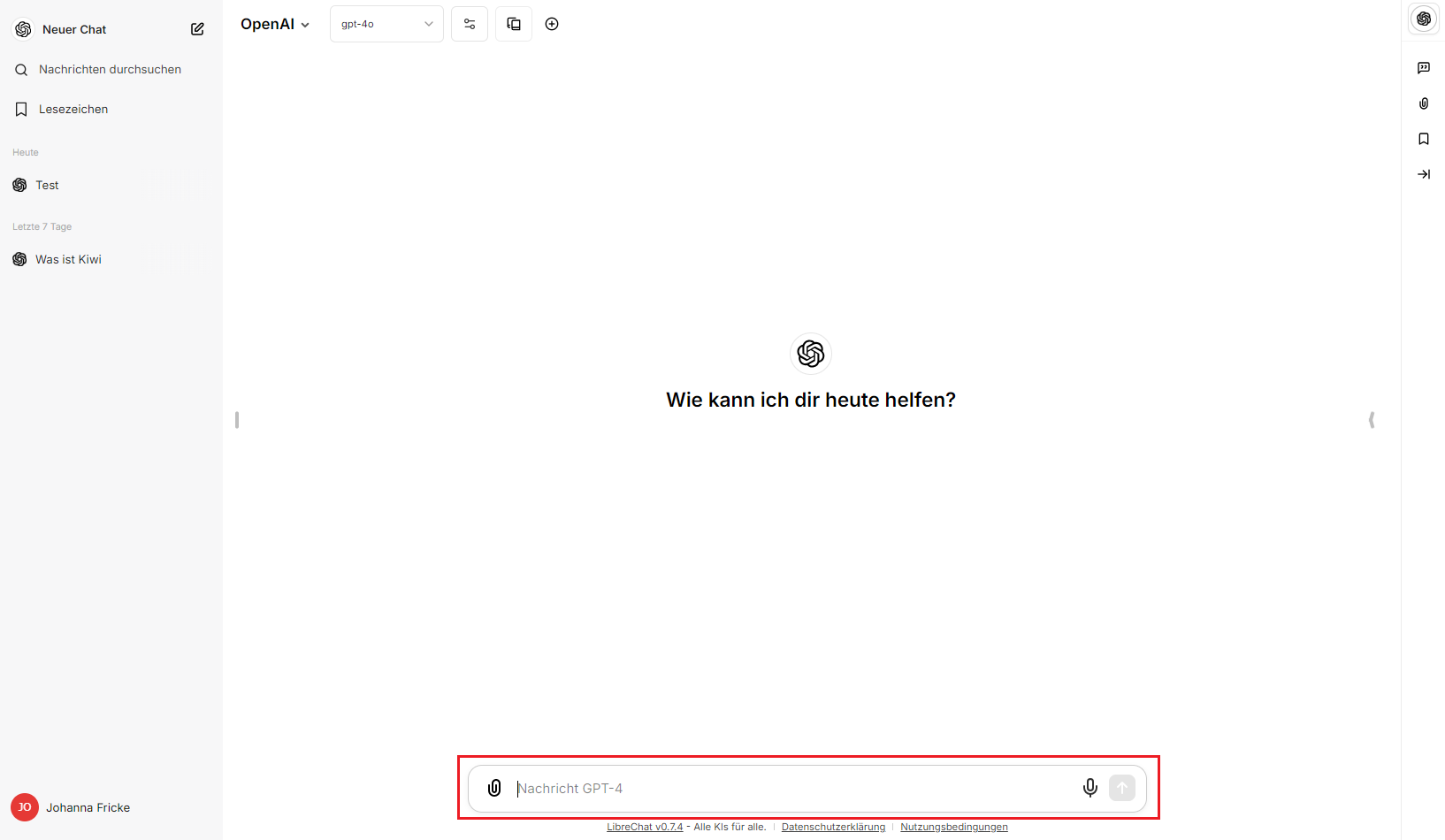Open model parameter settings sliders icon
This screenshot has width=1445, height=840.
(x=470, y=24)
